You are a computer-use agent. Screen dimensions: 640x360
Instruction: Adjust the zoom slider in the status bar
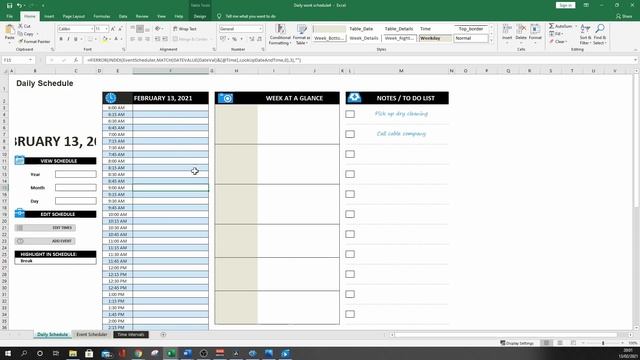[603, 343]
